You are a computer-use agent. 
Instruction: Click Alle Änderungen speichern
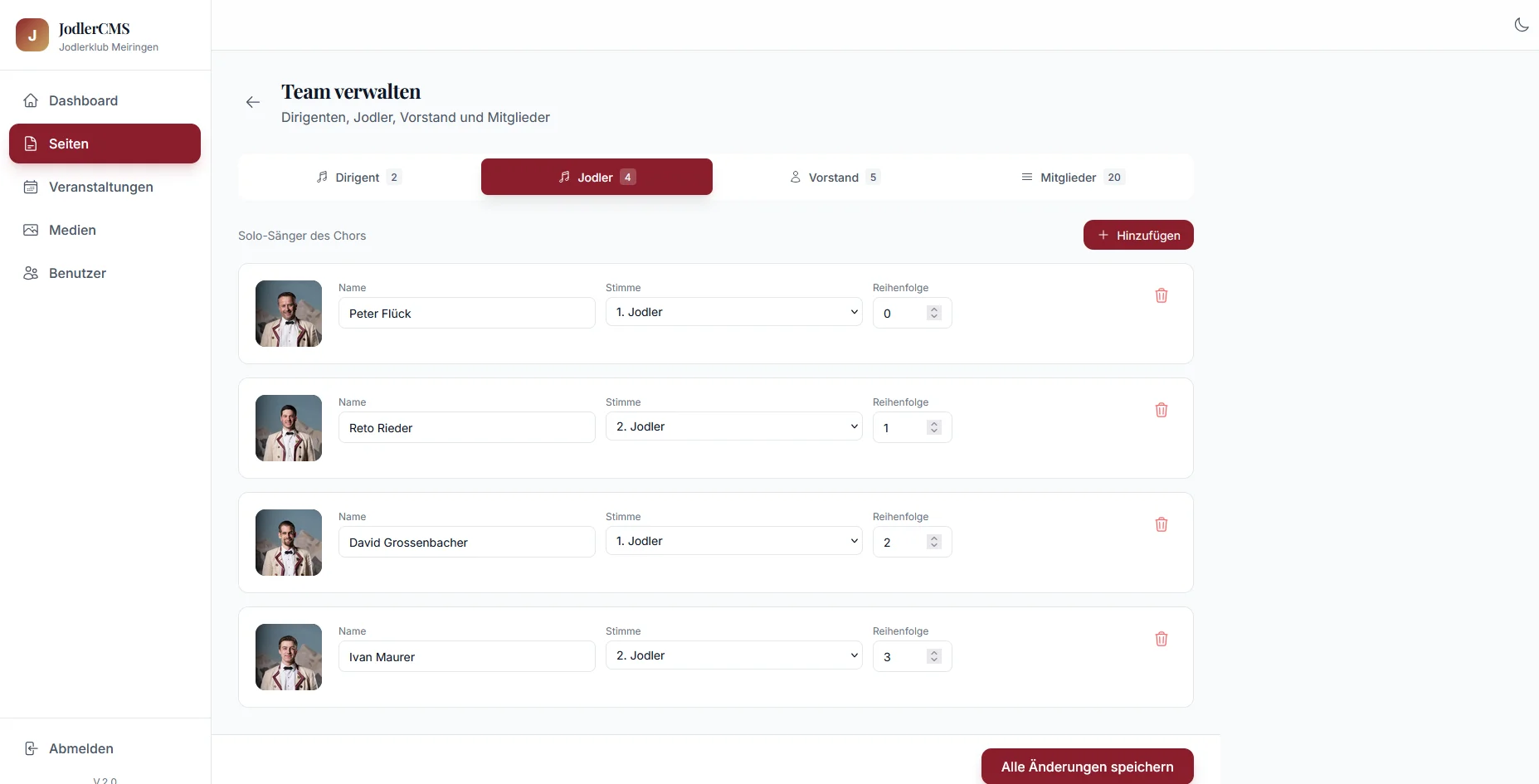[1086, 766]
